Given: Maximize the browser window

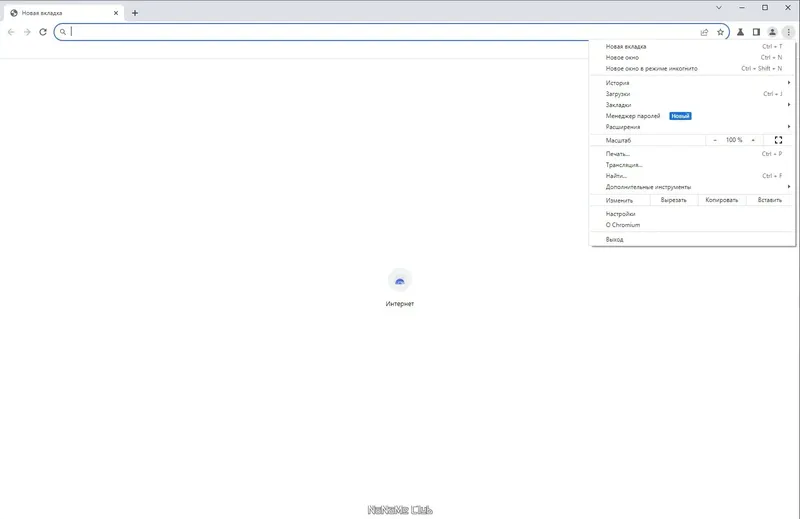Looking at the screenshot, I should click(x=765, y=8).
